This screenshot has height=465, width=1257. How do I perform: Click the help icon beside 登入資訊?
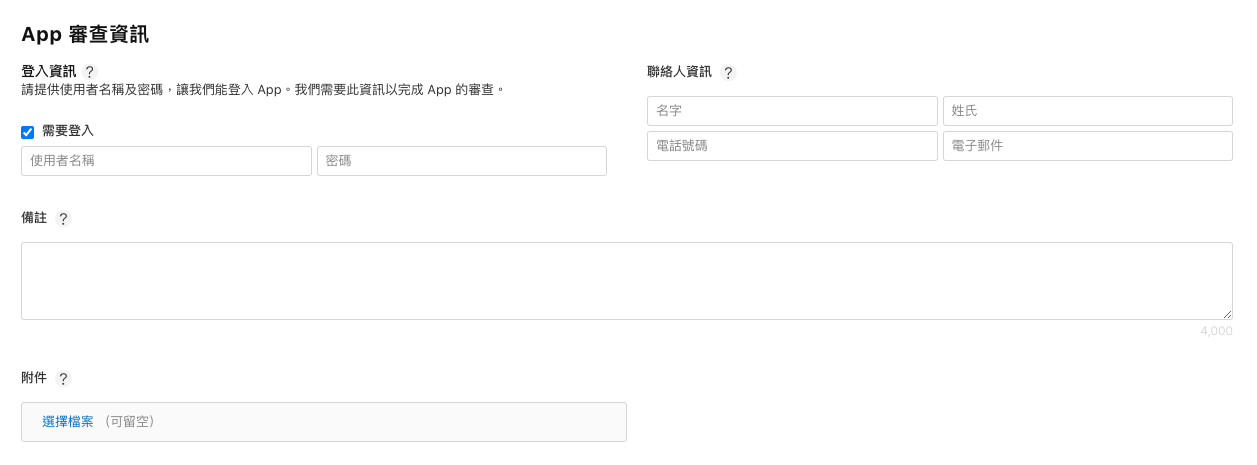pyautogui.click(x=90, y=72)
